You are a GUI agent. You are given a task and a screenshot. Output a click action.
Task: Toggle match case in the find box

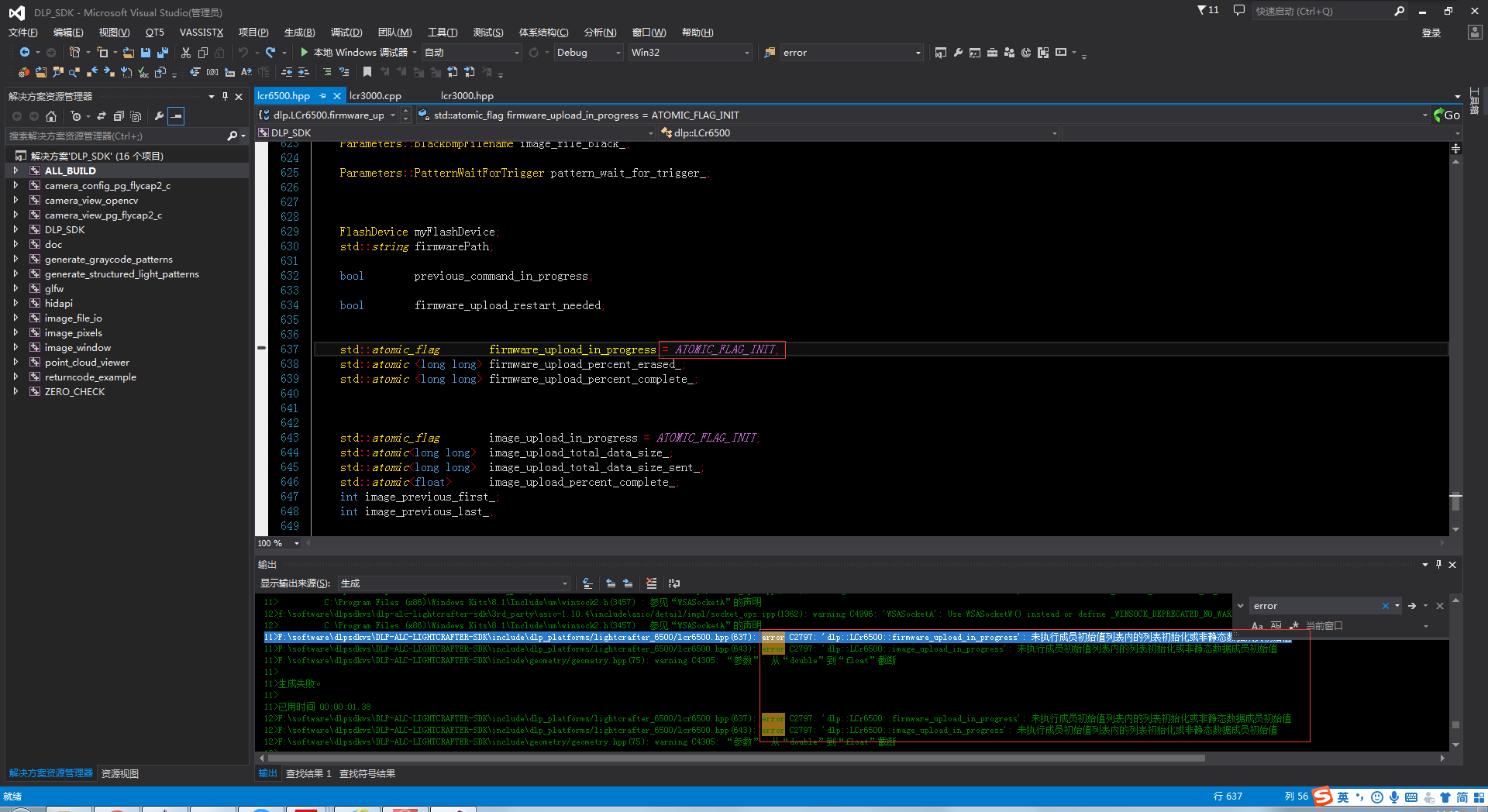pyautogui.click(x=1257, y=626)
